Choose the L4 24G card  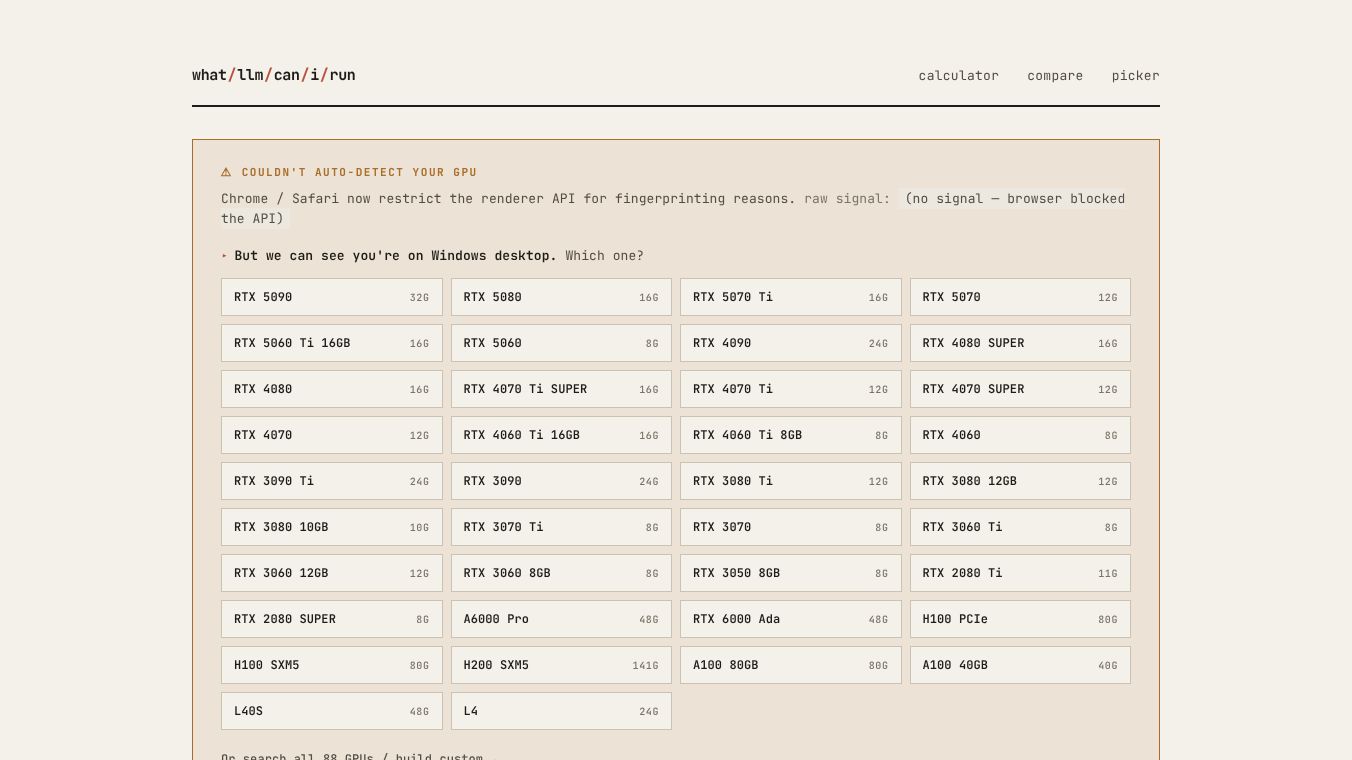coord(561,711)
